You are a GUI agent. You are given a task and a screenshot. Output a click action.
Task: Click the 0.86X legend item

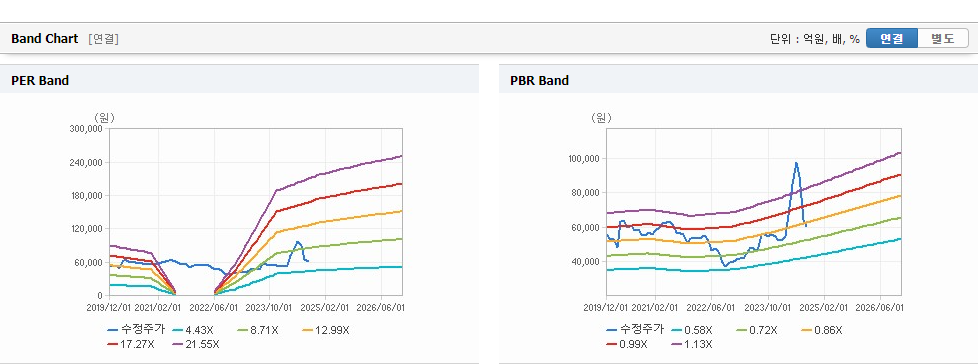click(x=823, y=330)
